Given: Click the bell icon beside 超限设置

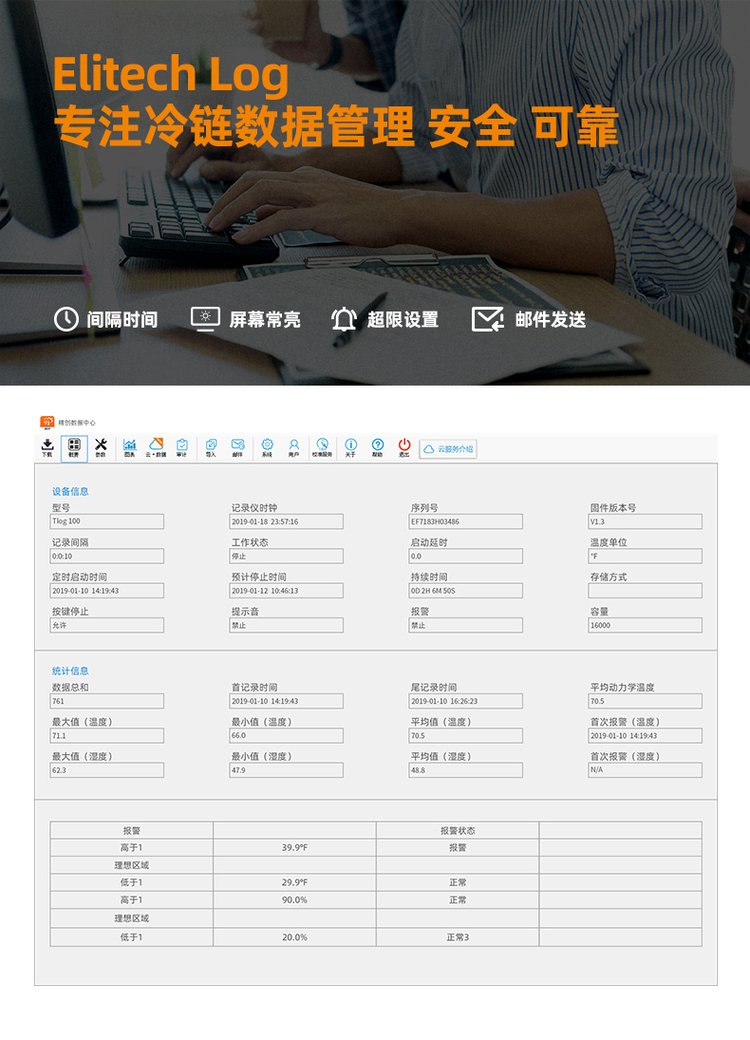Looking at the screenshot, I should click(x=344, y=319).
